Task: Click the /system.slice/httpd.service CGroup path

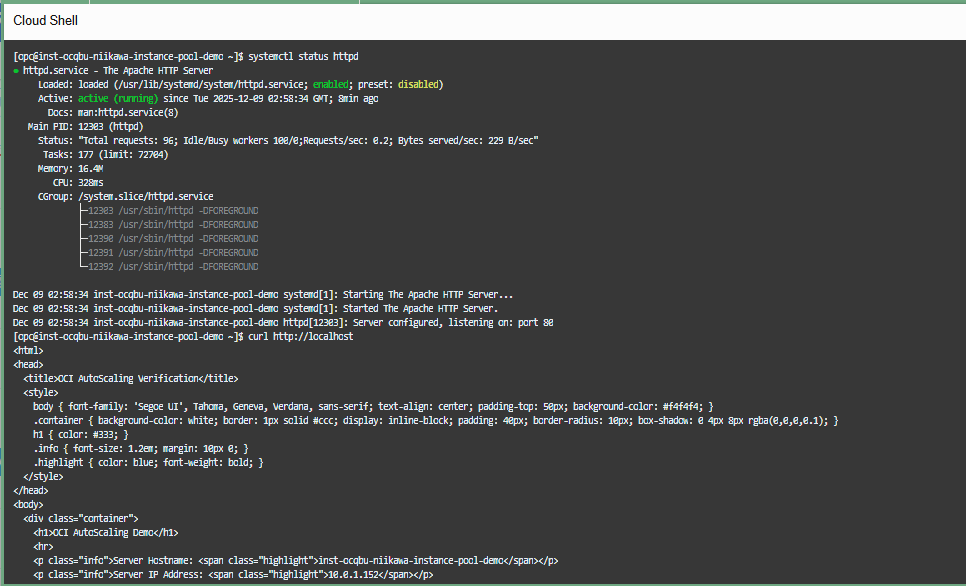Action: click(x=145, y=197)
